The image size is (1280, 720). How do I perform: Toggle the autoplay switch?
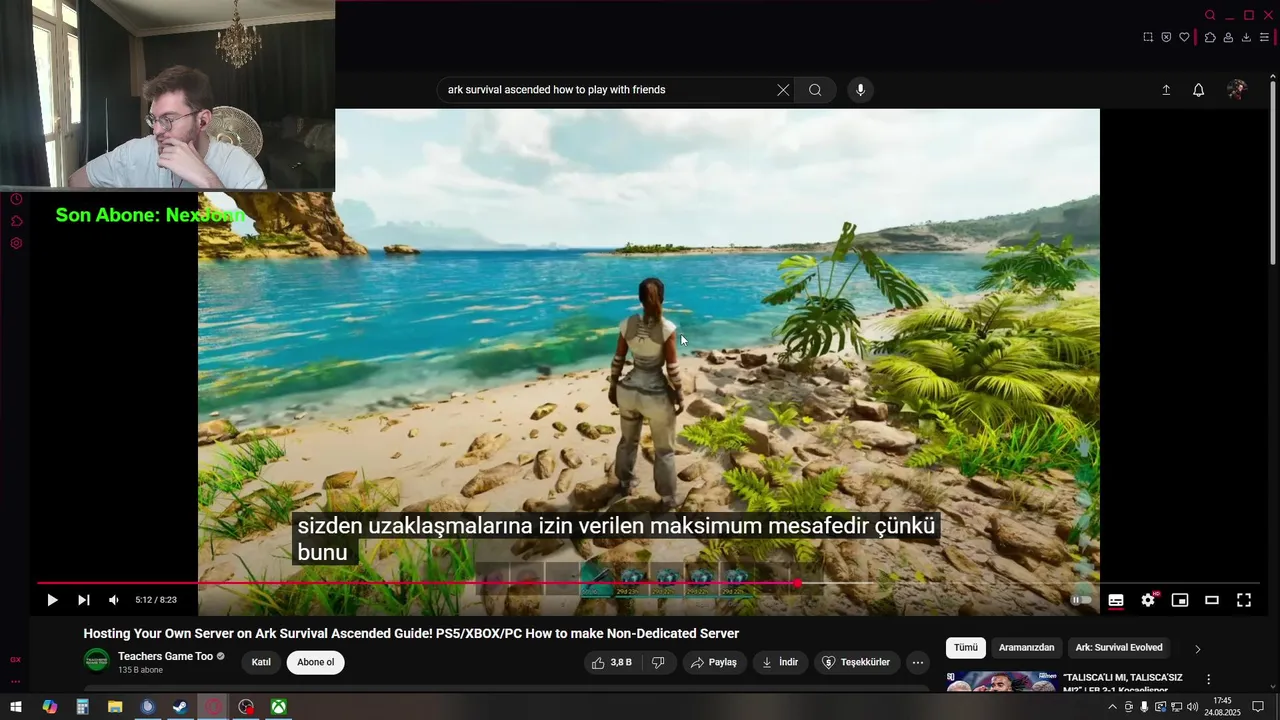tap(1081, 600)
